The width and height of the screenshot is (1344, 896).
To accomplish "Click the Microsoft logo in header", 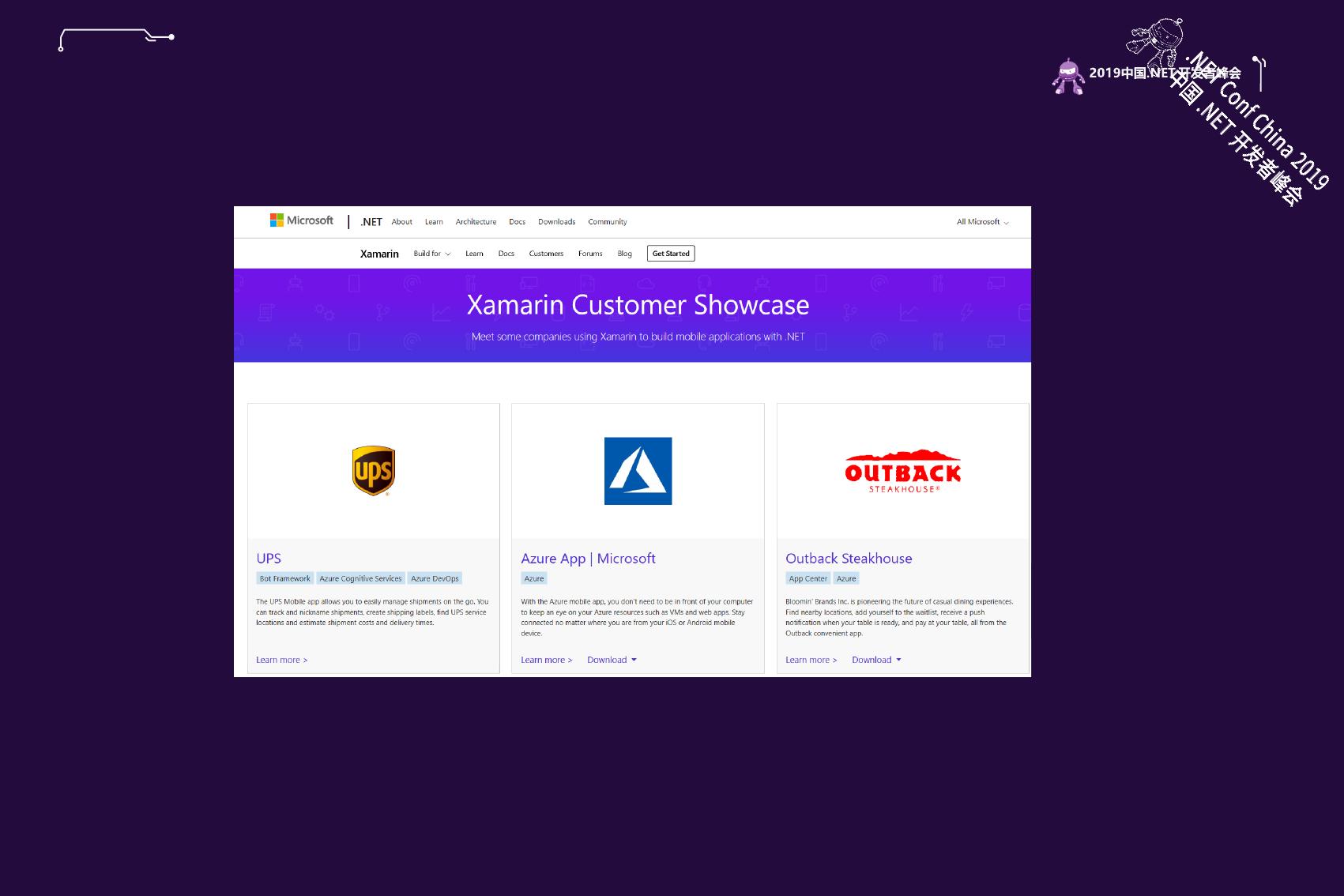I will click(x=302, y=220).
